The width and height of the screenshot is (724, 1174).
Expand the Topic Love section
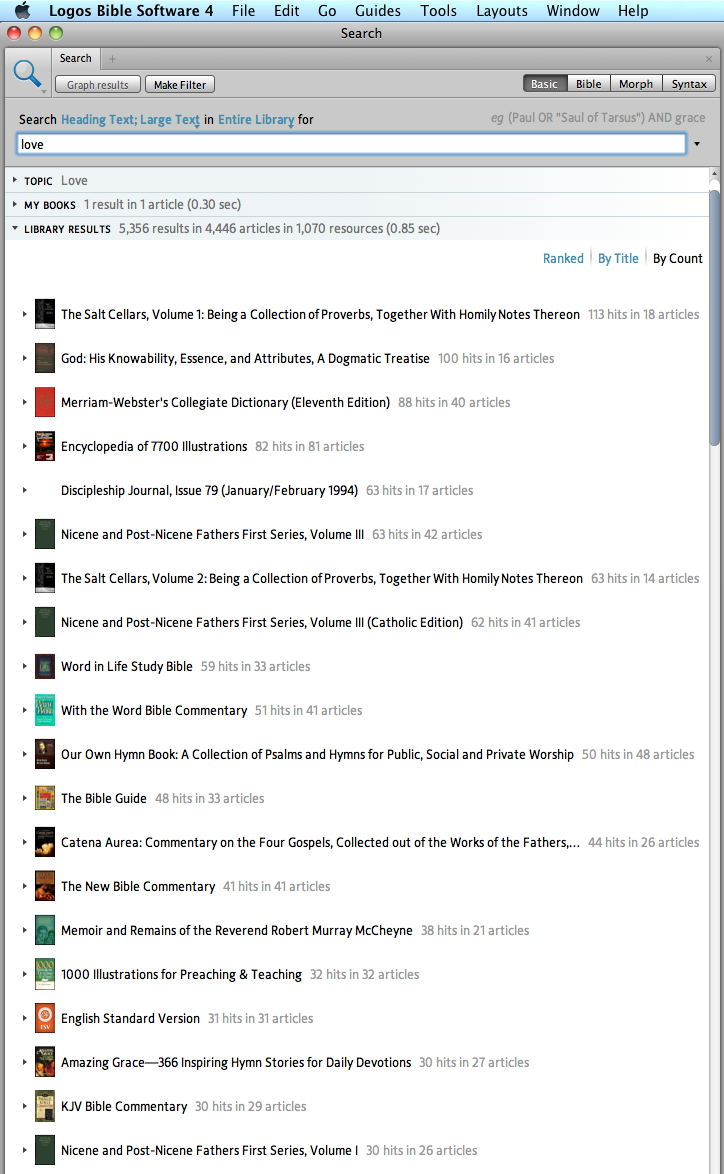pyautogui.click(x=15, y=180)
